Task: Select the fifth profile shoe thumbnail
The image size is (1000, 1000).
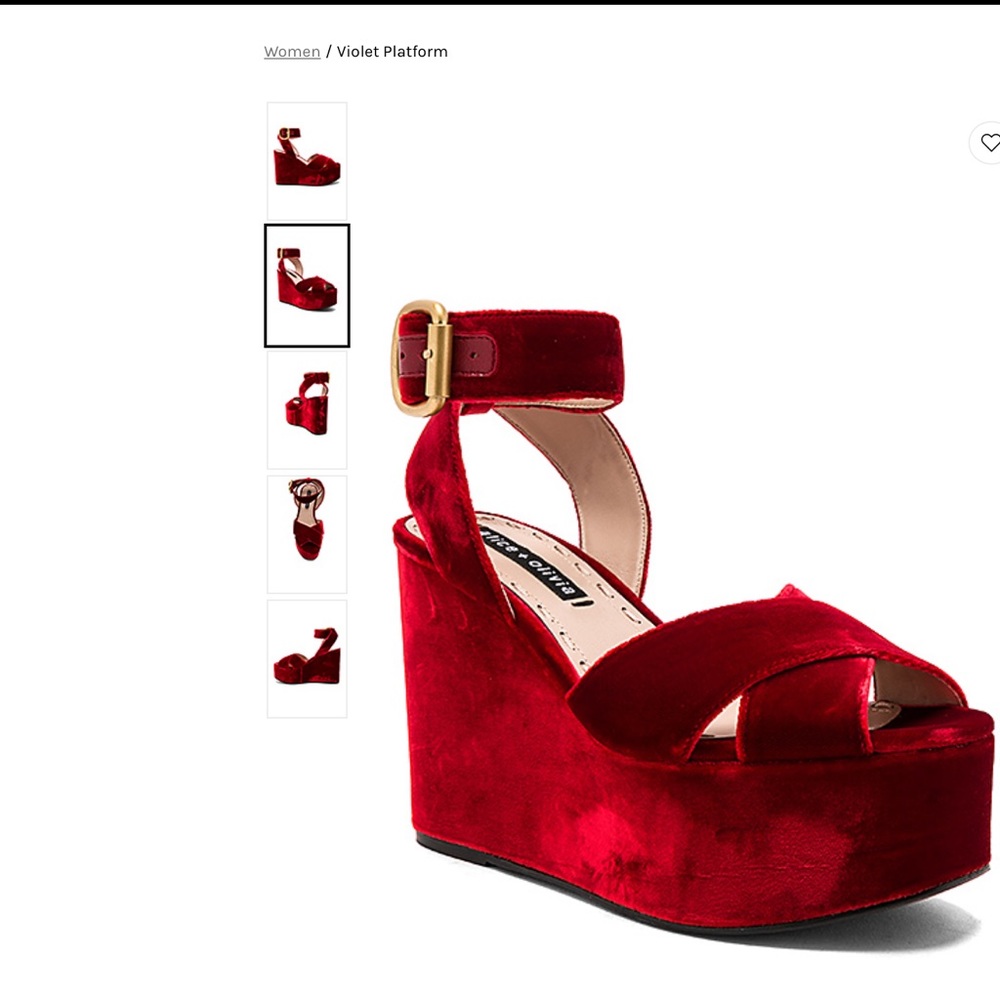Action: click(307, 659)
